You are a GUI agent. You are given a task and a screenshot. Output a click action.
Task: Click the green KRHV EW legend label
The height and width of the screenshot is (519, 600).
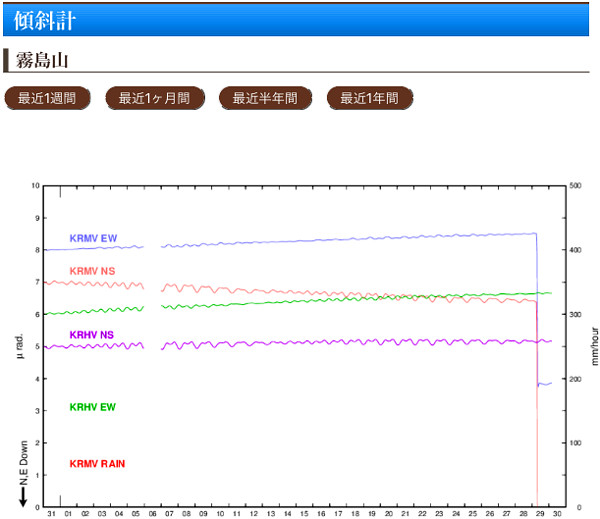(x=92, y=407)
